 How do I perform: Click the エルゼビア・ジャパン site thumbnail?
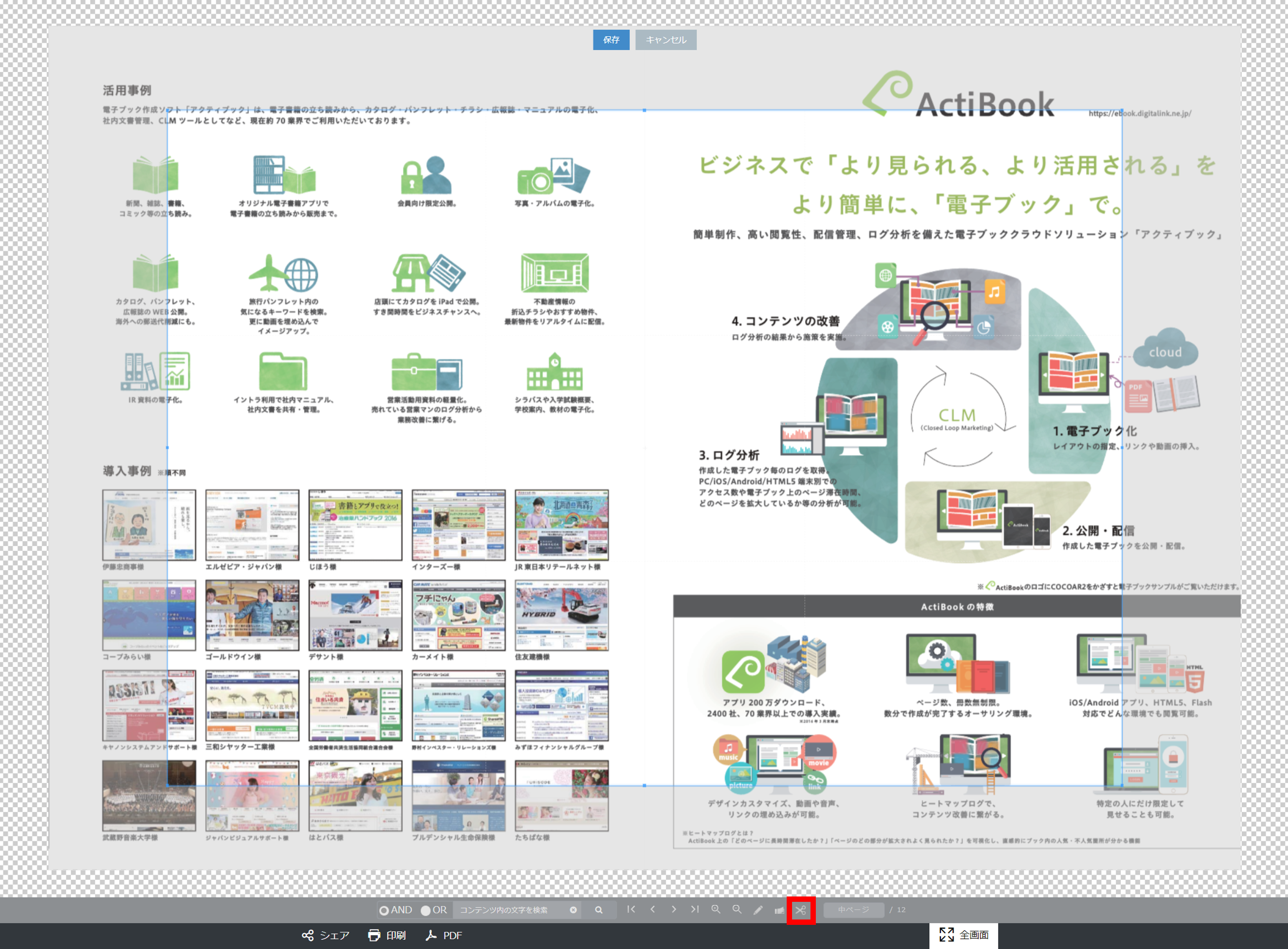[x=252, y=525]
